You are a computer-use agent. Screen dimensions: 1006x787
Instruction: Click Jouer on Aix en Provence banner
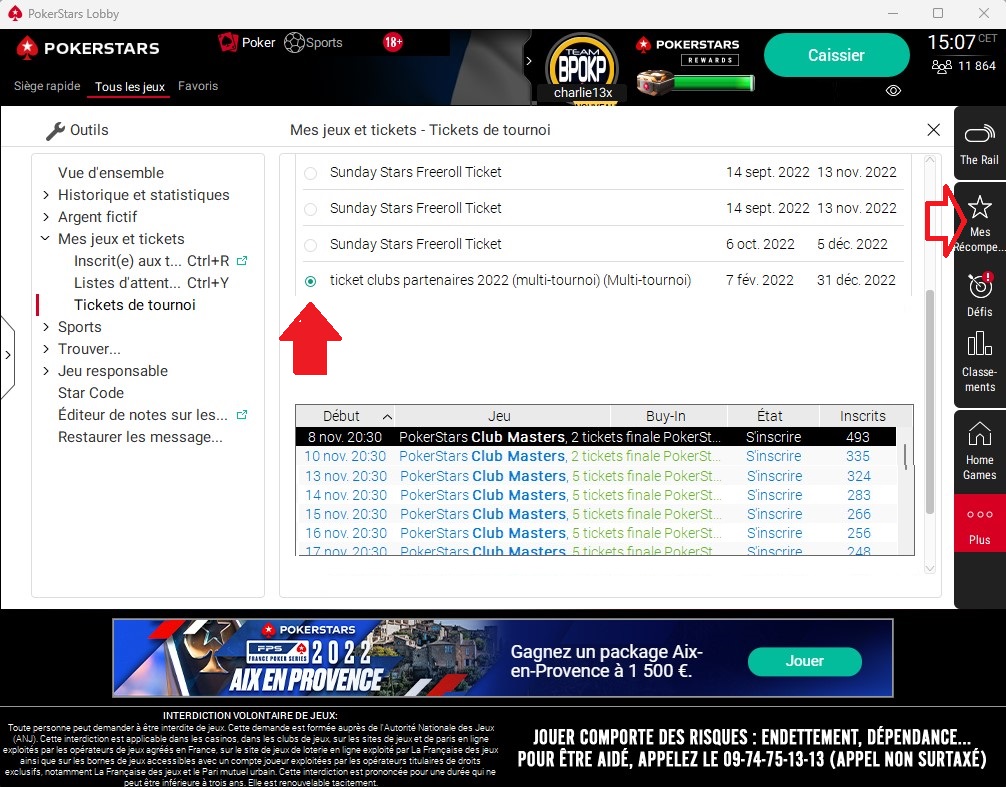click(805, 661)
